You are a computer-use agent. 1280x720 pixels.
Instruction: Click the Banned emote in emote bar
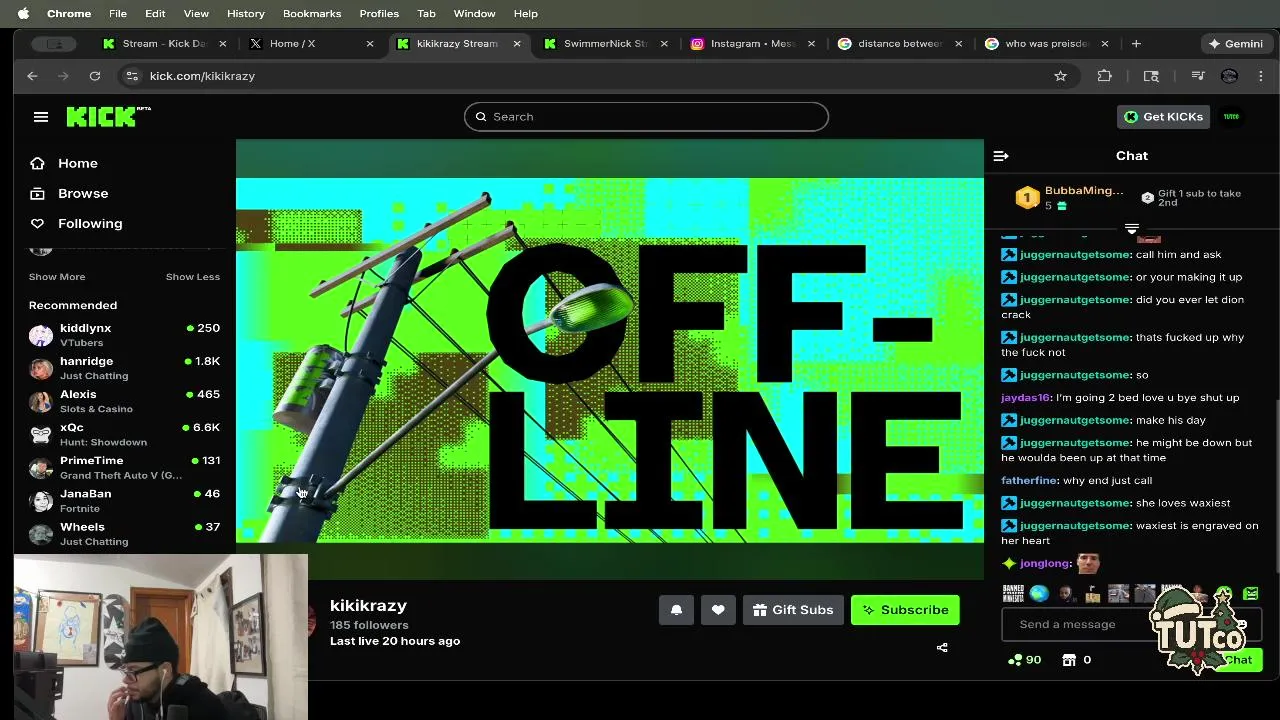pos(1013,594)
